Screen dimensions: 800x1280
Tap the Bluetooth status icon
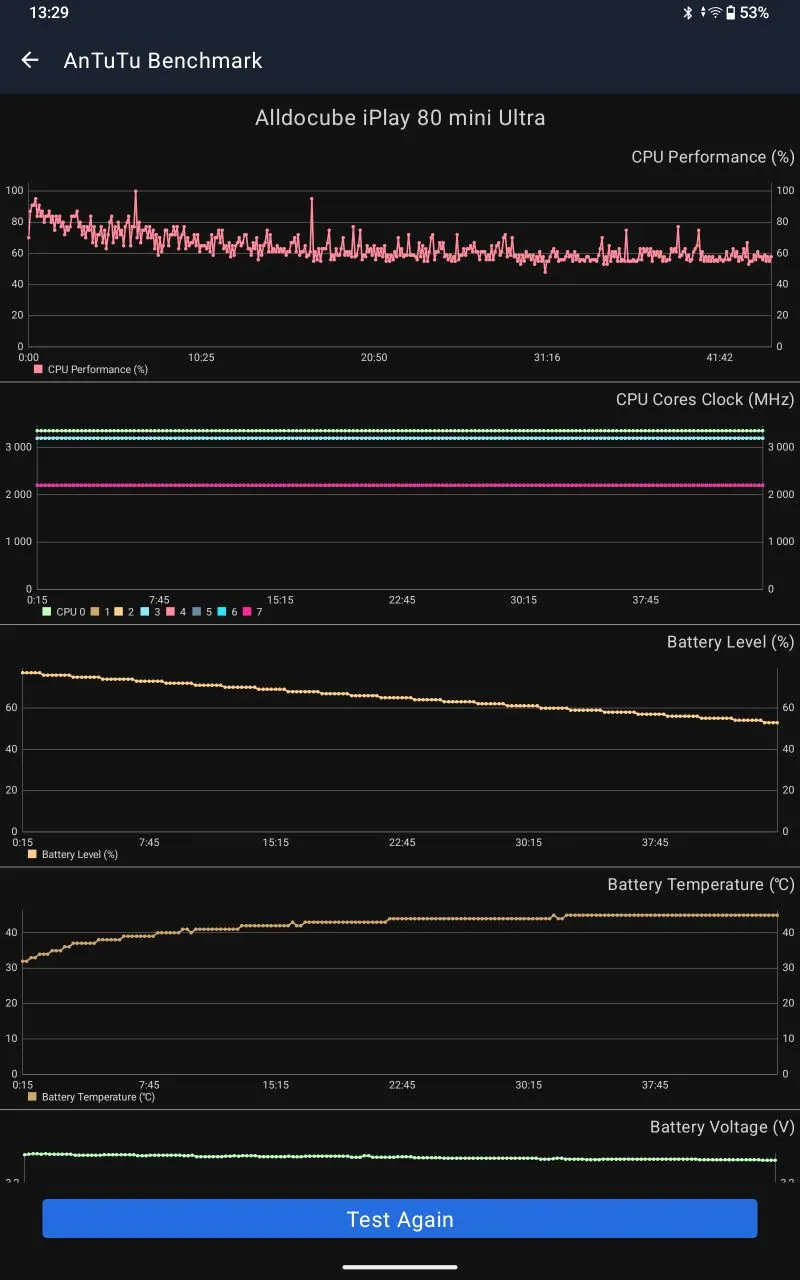click(687, 13)
